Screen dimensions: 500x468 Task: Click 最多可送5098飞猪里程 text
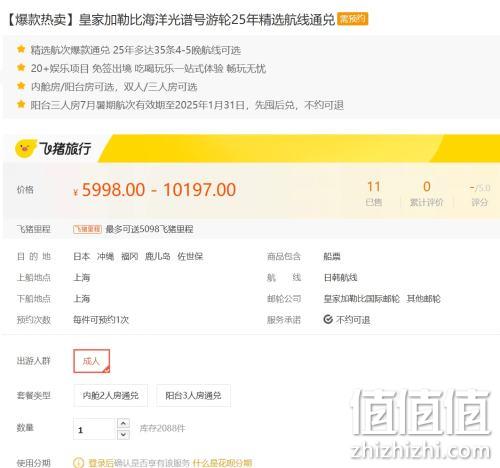click(149, 229)
